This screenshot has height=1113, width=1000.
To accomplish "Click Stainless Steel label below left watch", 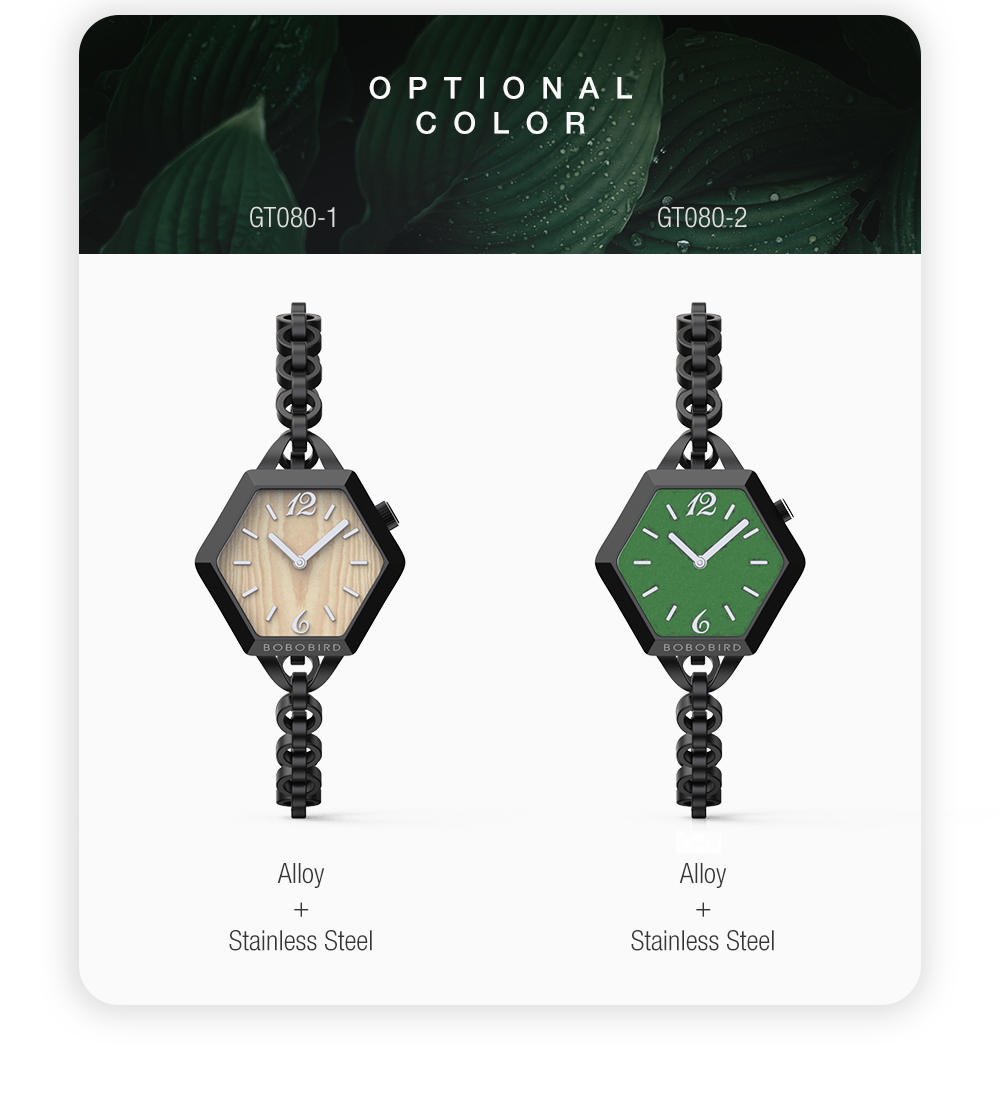I will coord(300,941).
